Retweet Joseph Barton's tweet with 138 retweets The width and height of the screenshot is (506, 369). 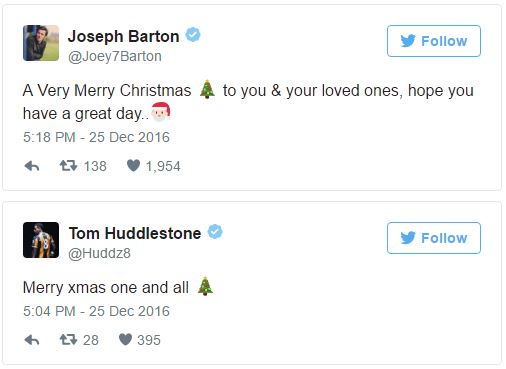coord(68,166)
